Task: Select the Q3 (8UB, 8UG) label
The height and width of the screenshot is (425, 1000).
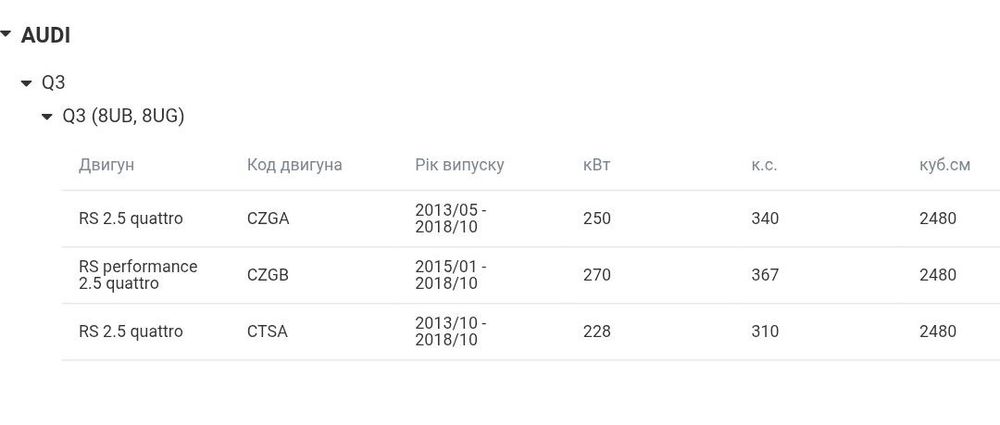Action: [123, 116]
